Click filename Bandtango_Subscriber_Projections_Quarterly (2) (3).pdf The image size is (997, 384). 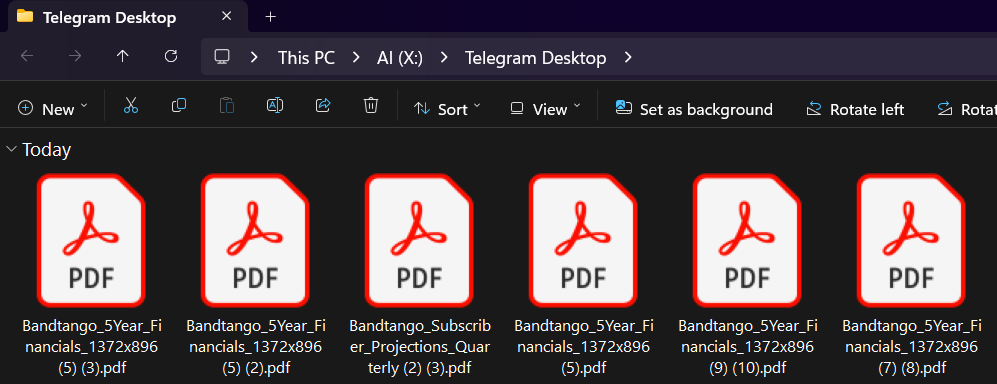[420, 347]
